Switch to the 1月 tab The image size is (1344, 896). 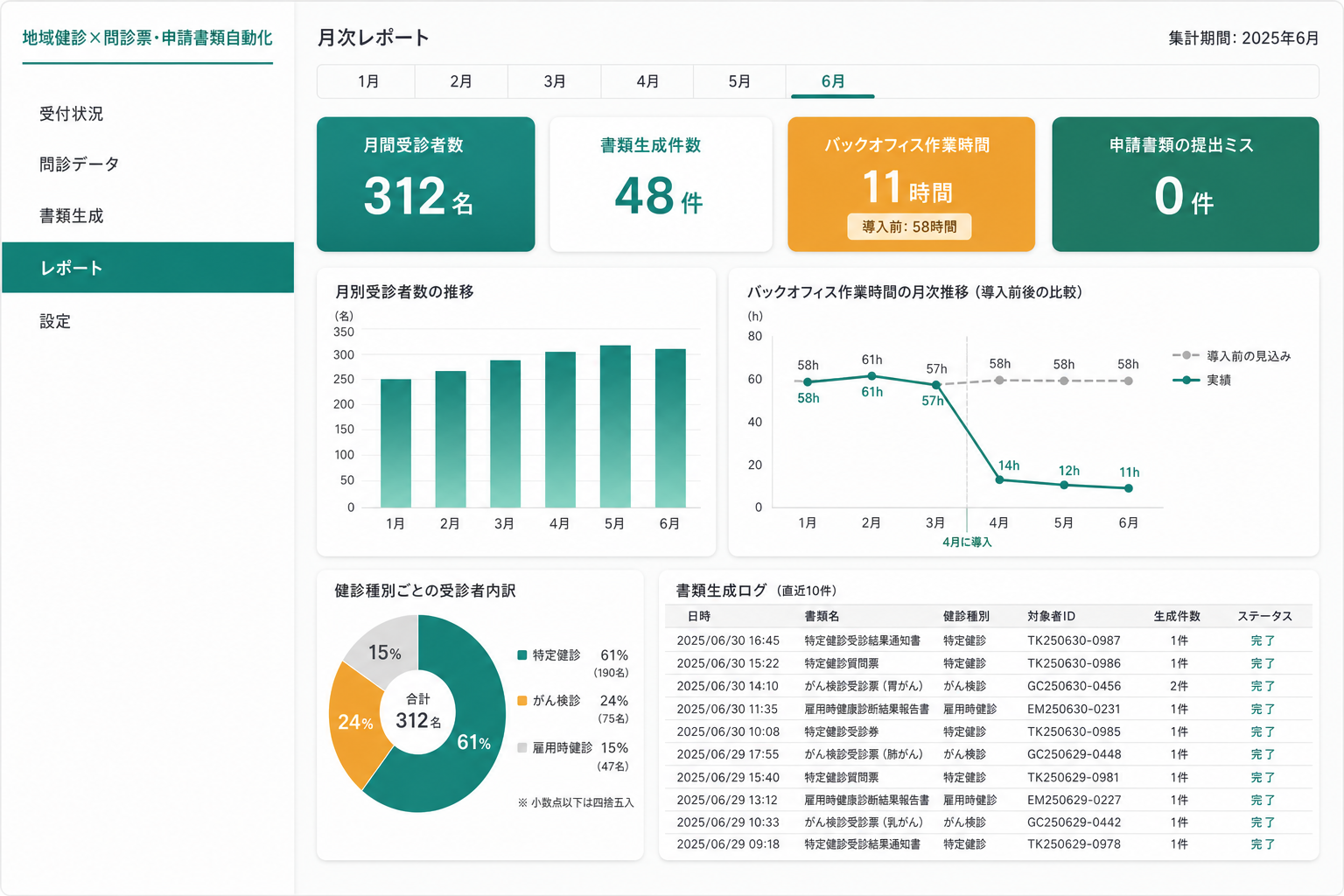(x=367, y=81)
